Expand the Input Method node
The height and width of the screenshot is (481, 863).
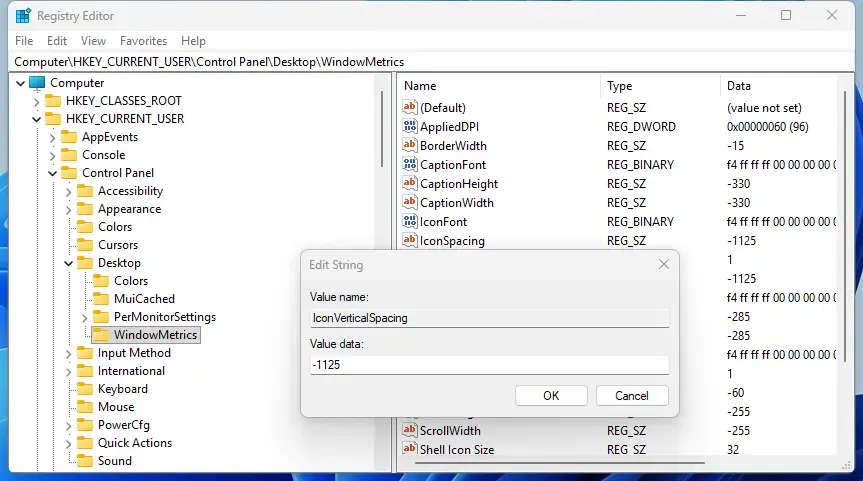tap(68, 353)
